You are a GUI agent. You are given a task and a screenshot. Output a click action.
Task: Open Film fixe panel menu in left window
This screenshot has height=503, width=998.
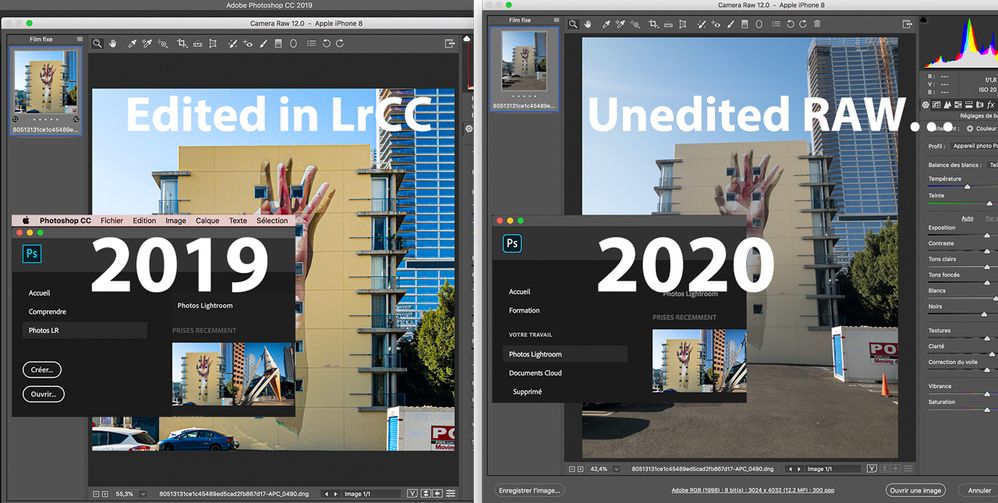(80, 39)
